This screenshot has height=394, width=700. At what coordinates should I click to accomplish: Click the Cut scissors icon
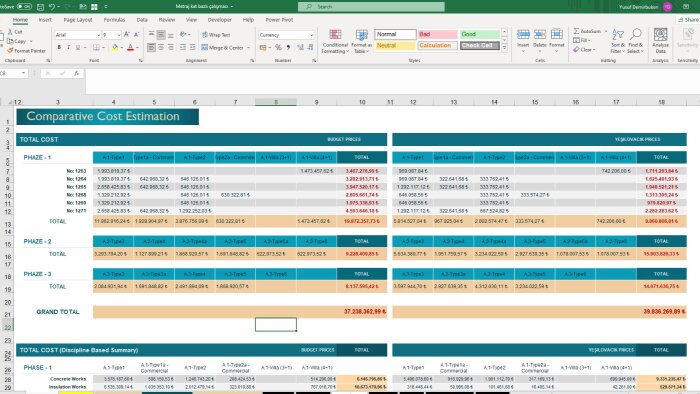point(10,32)
